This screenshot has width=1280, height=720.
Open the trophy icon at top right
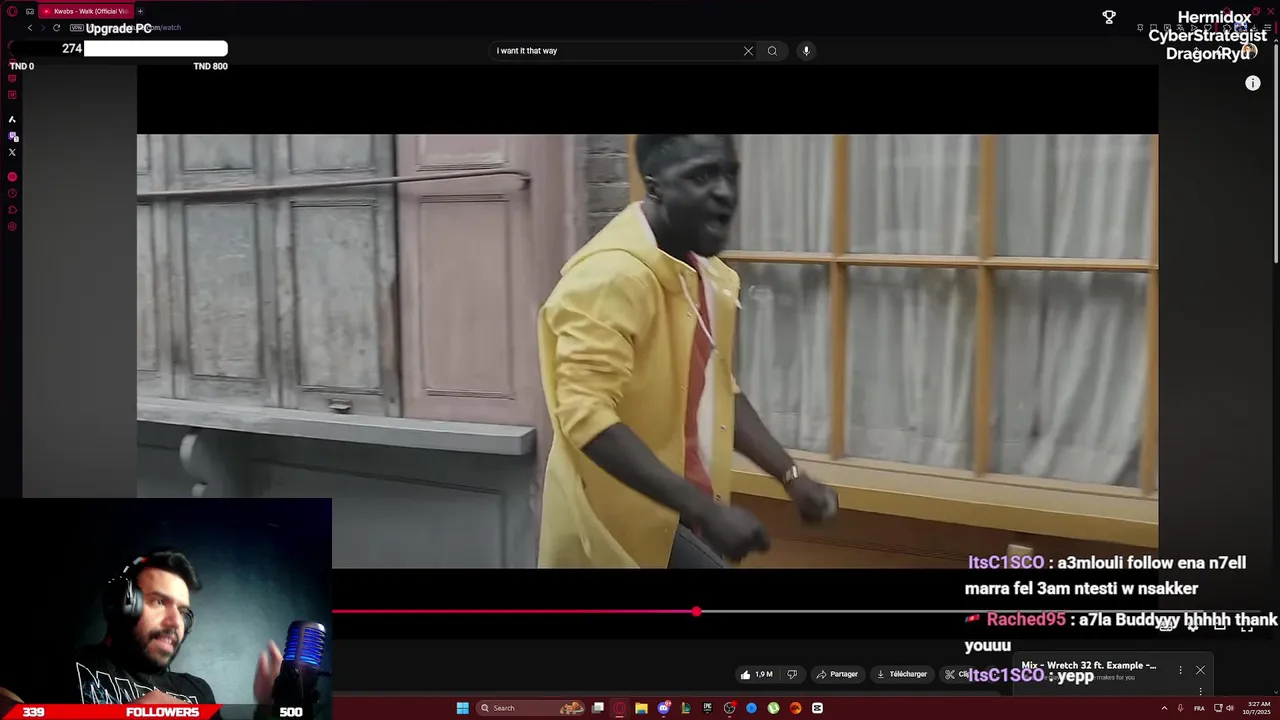pyautogui.click(x=1109, y=17)
